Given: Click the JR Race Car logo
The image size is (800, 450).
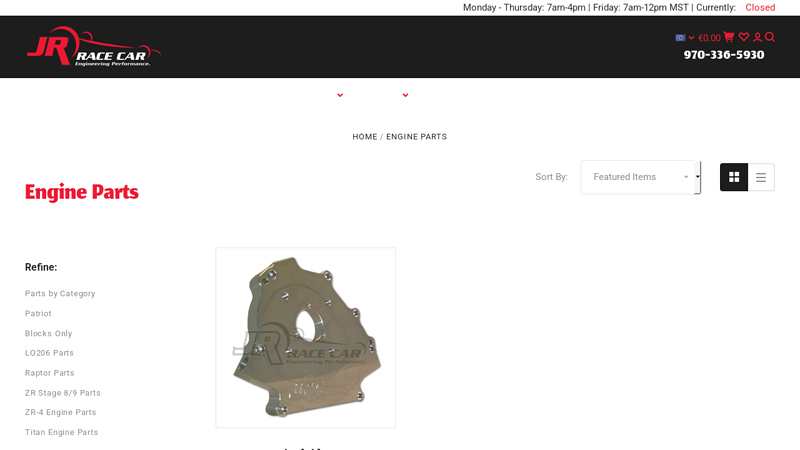Looking at the screenshot, I should pyautogui.click(x=93, y=47).
